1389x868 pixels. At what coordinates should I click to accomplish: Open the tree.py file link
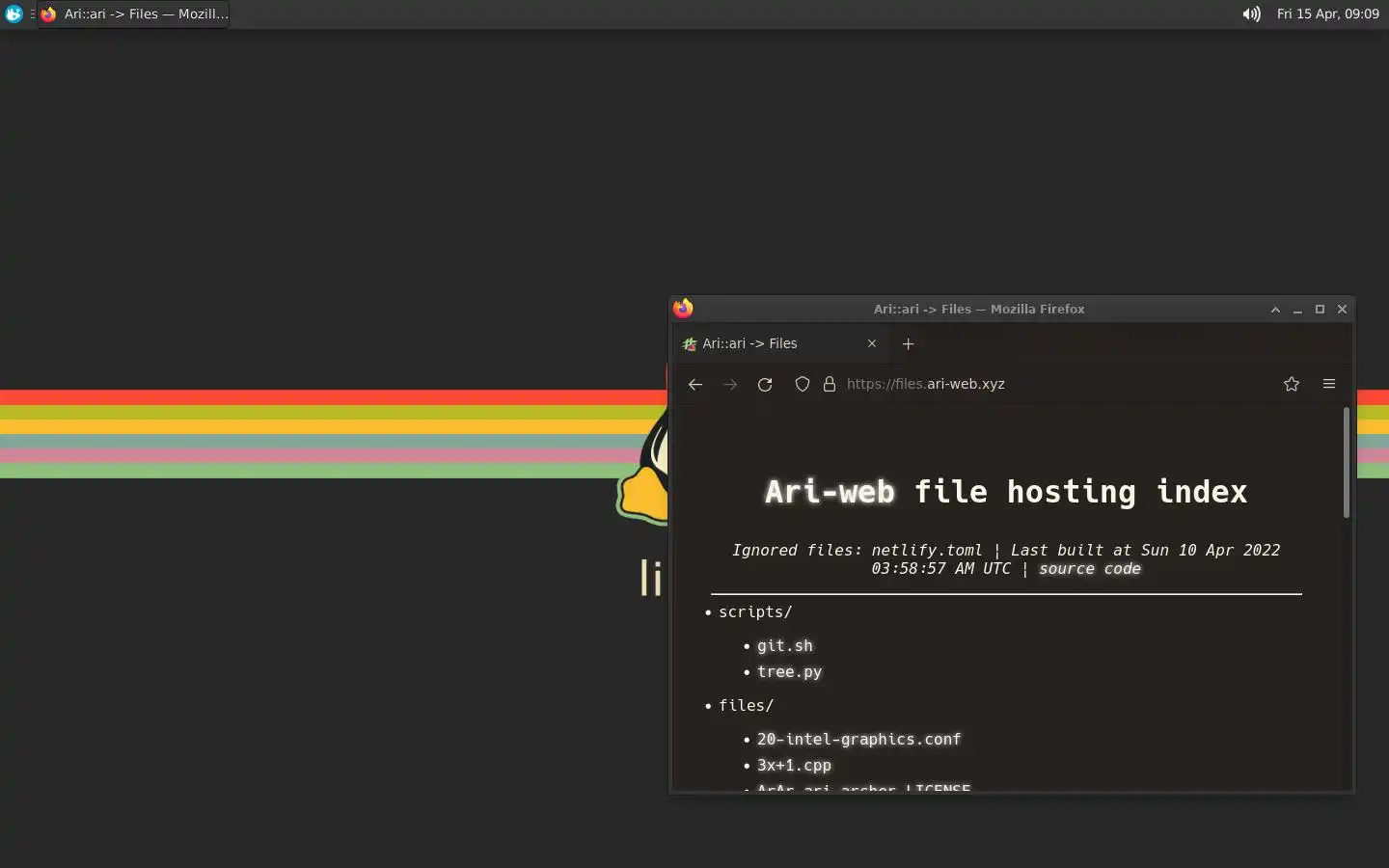(x=789, y=672)
